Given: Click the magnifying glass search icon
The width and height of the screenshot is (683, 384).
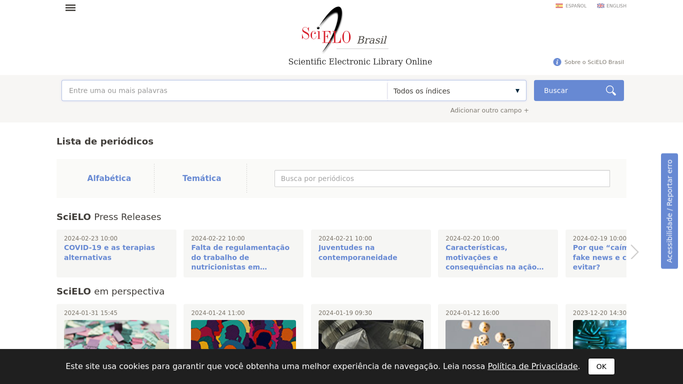Looking at the screenshot, I should point(611,91).
